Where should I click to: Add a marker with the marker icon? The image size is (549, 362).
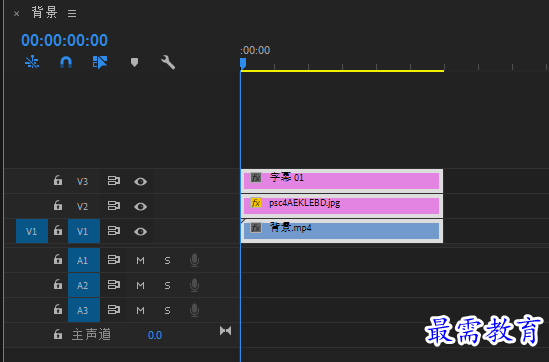click(x=134, y=62)
